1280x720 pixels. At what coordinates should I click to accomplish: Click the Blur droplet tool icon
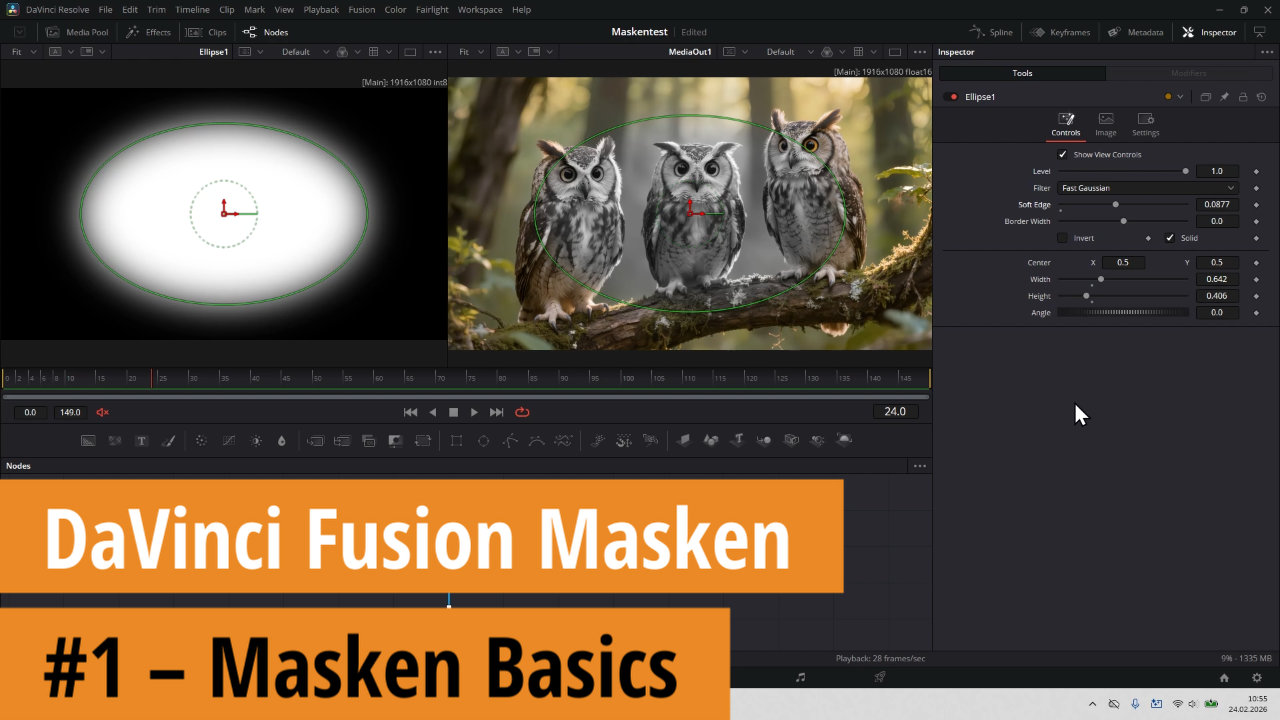282,440
